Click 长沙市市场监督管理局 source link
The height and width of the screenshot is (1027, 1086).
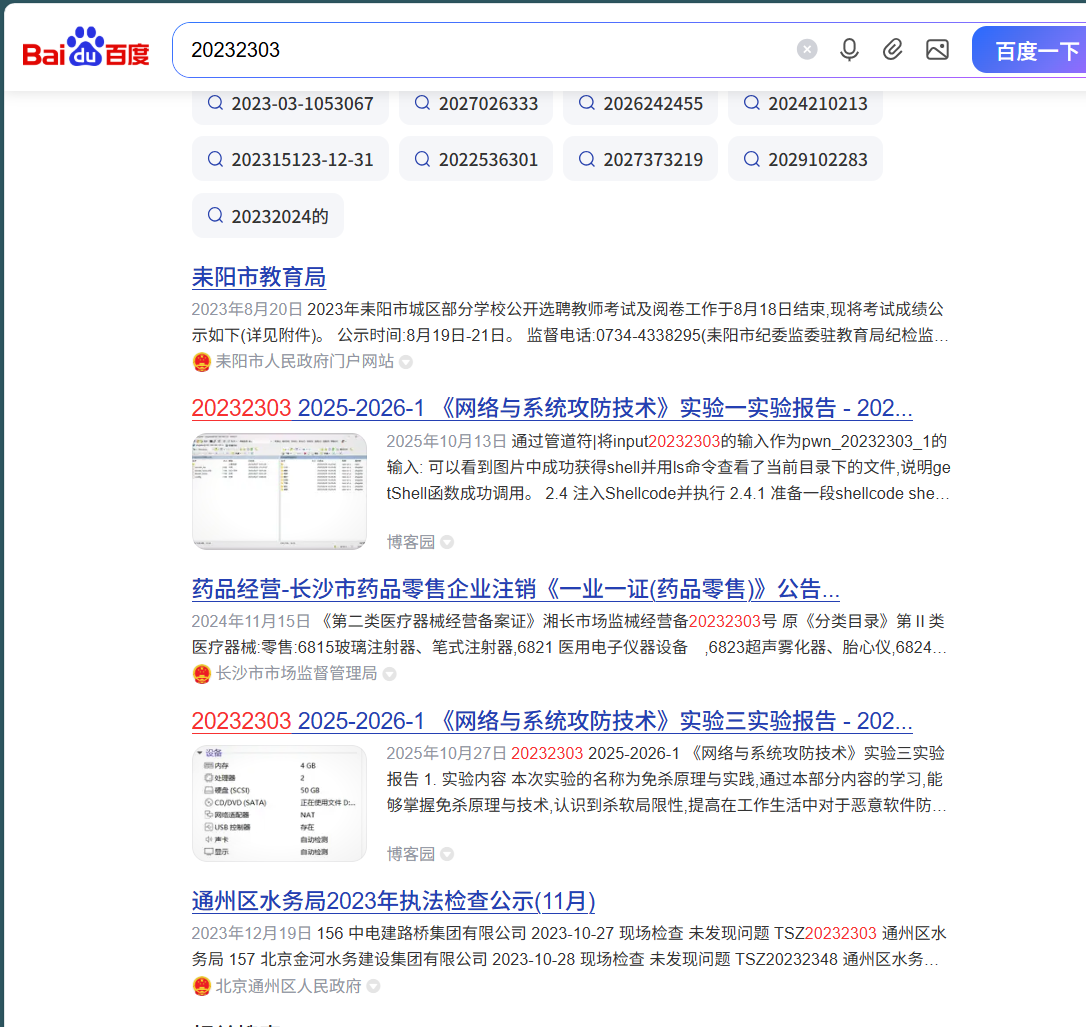[296, 673]
